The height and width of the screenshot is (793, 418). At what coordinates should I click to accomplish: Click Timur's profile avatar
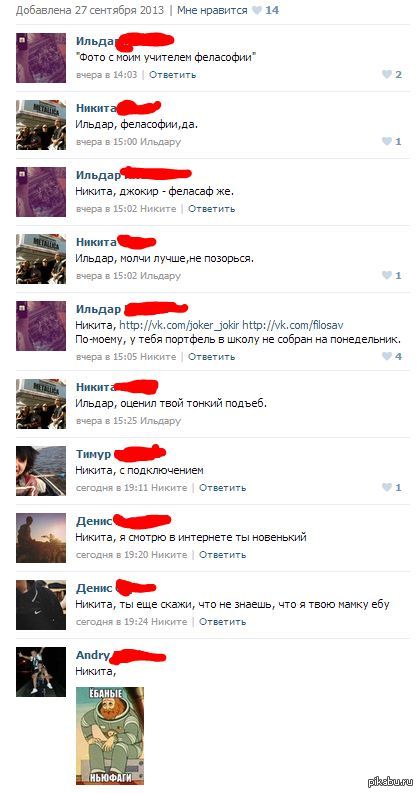(41, 471)
